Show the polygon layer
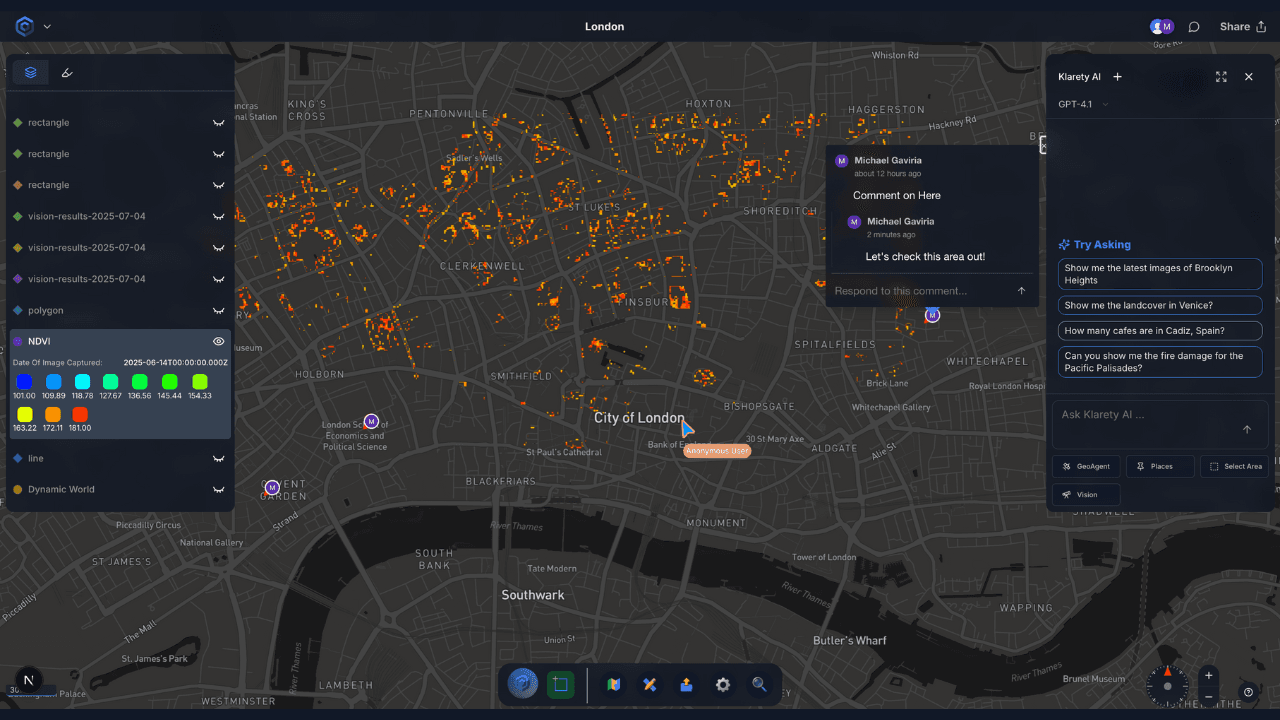The width and height of the screenshot is (1280, 720). coord(218,311)
